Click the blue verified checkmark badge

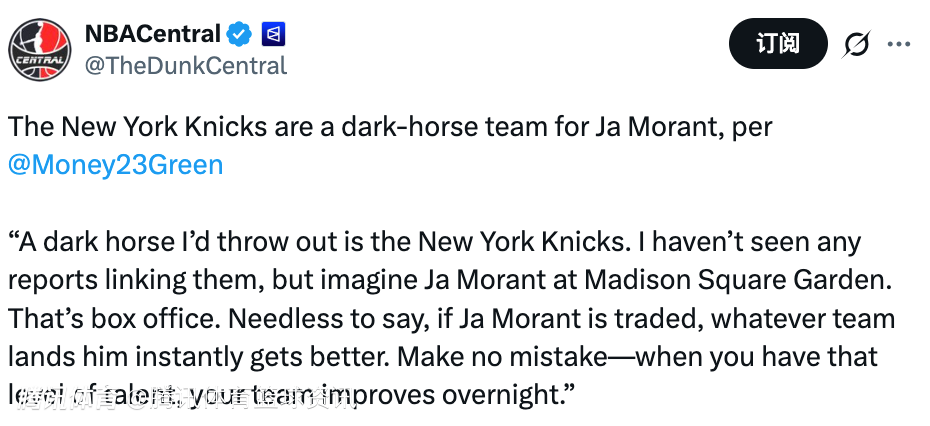[x=238, y=34]
